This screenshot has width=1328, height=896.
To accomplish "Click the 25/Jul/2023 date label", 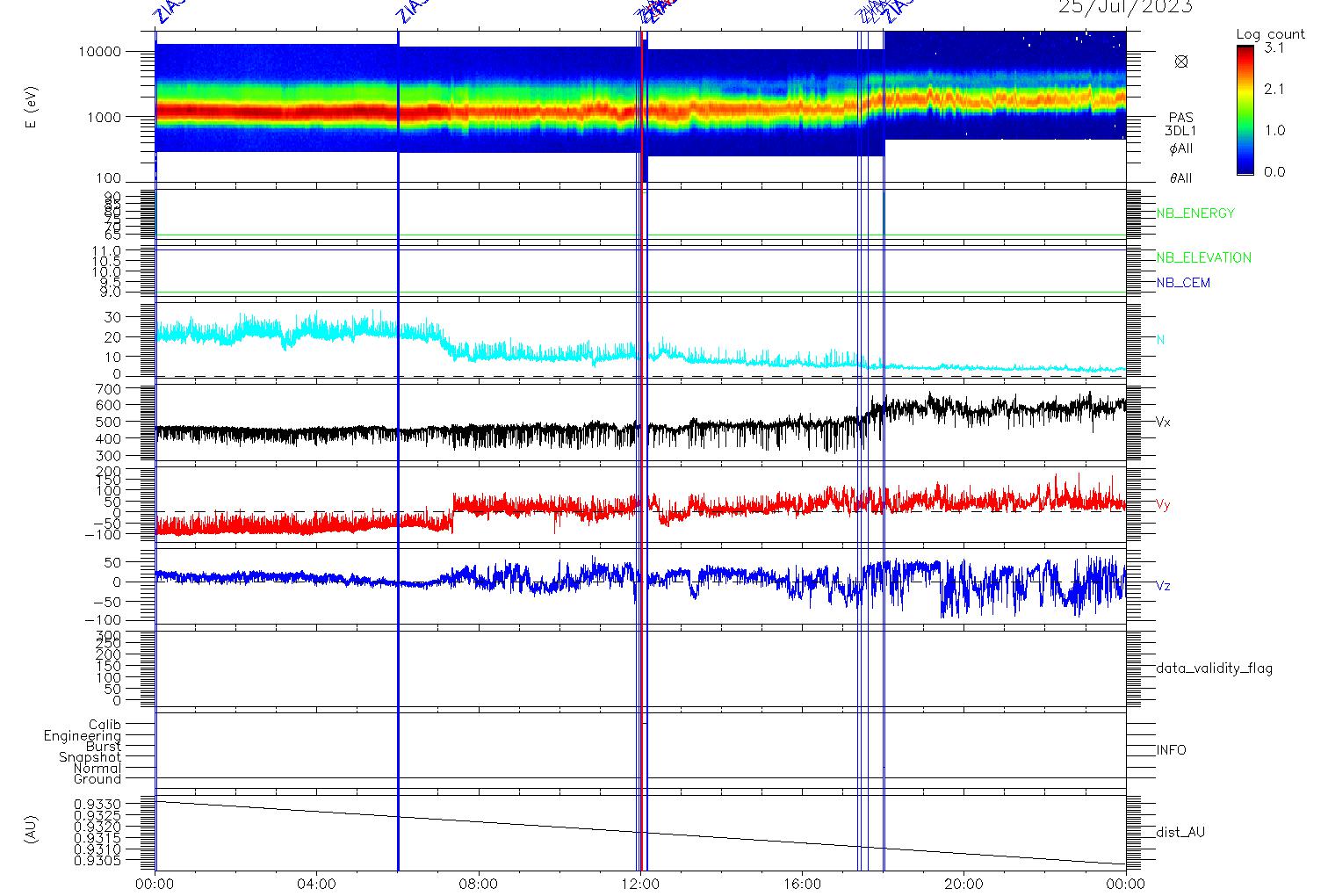I will click(x=1125, y=7).
